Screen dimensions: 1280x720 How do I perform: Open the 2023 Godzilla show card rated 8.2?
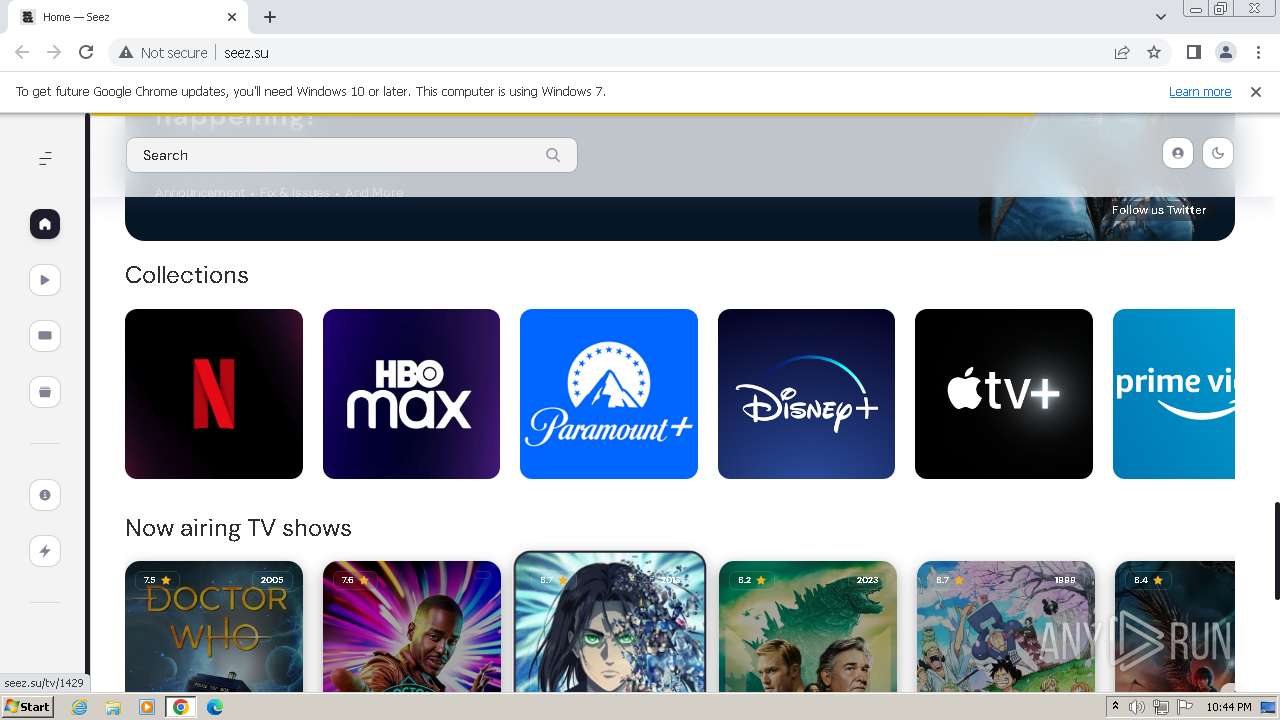[808, 626]
